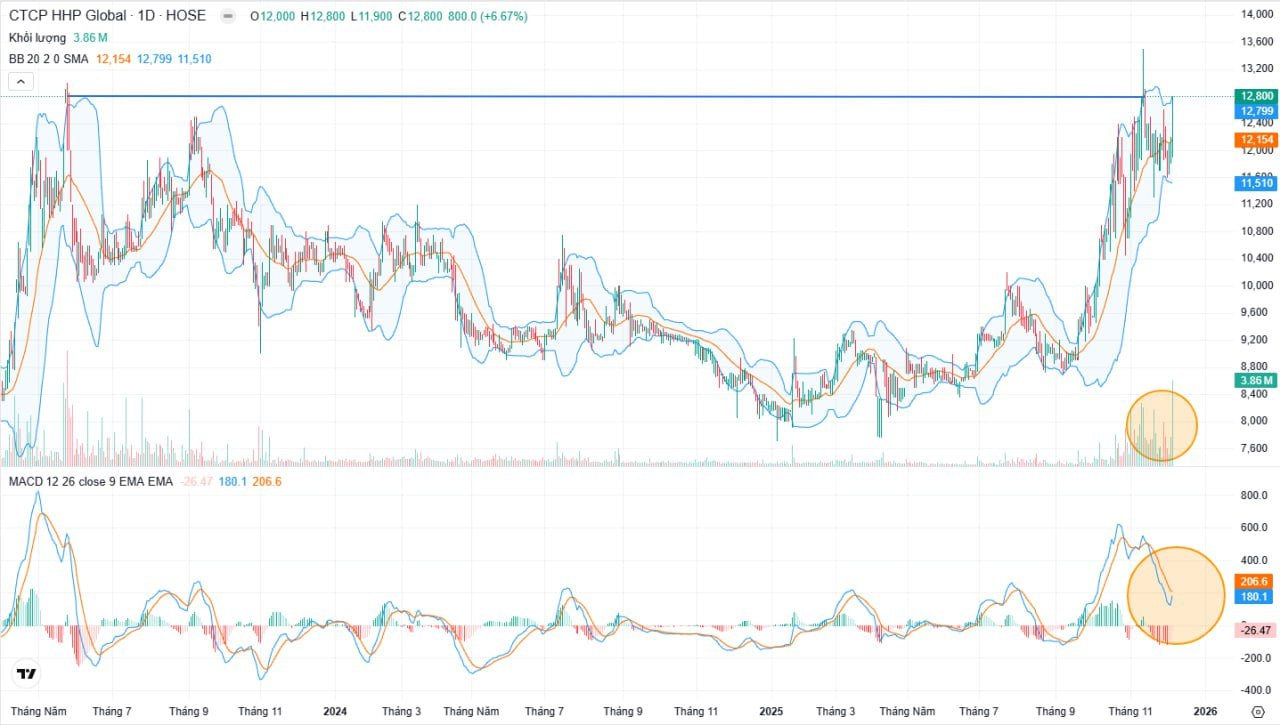Click the 2025 label on time axis
1280x725 pixels.
click(771, 712)
